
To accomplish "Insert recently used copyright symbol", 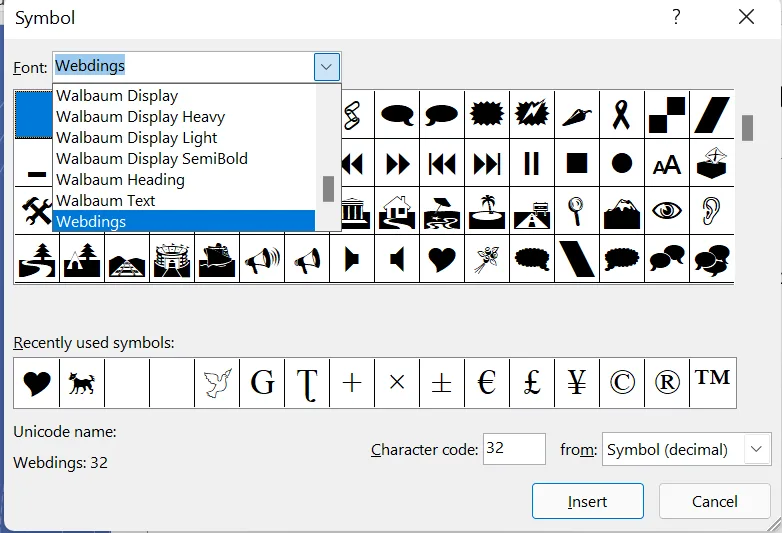I will click(622, 383).
